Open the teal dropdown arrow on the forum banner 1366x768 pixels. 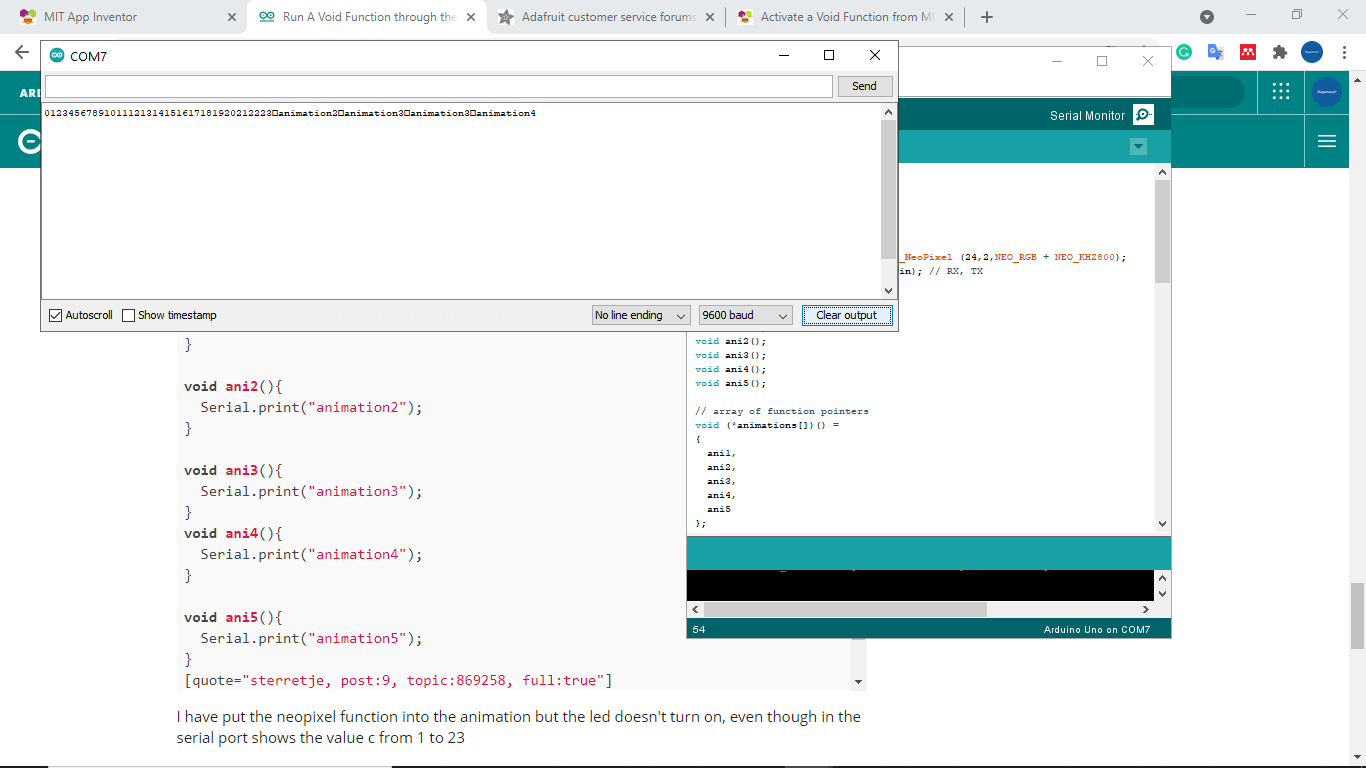coord(1138,146)
